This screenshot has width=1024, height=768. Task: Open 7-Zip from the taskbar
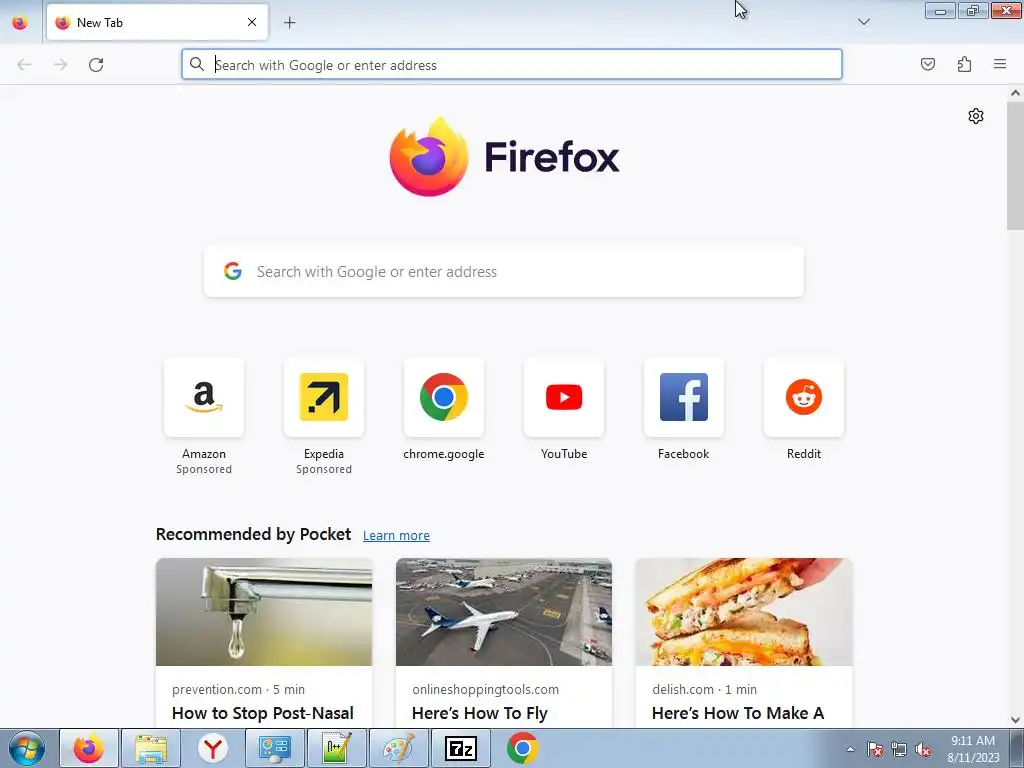[460, 748]
